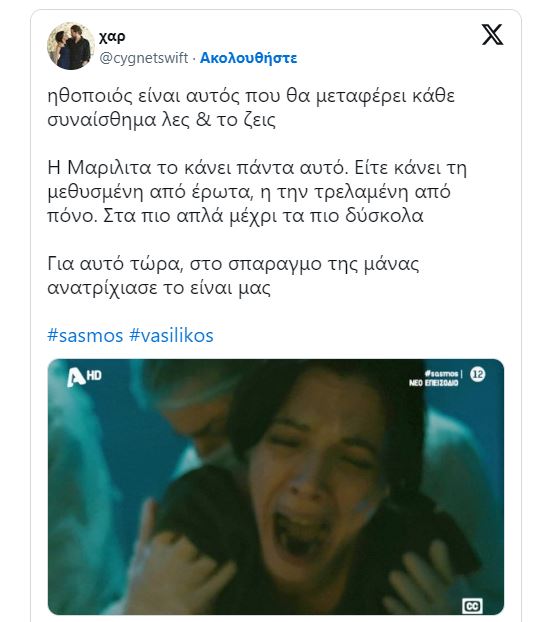Click the X logo icon
Image resolution: width=538 pixels, height=622 pixels.
492,35
